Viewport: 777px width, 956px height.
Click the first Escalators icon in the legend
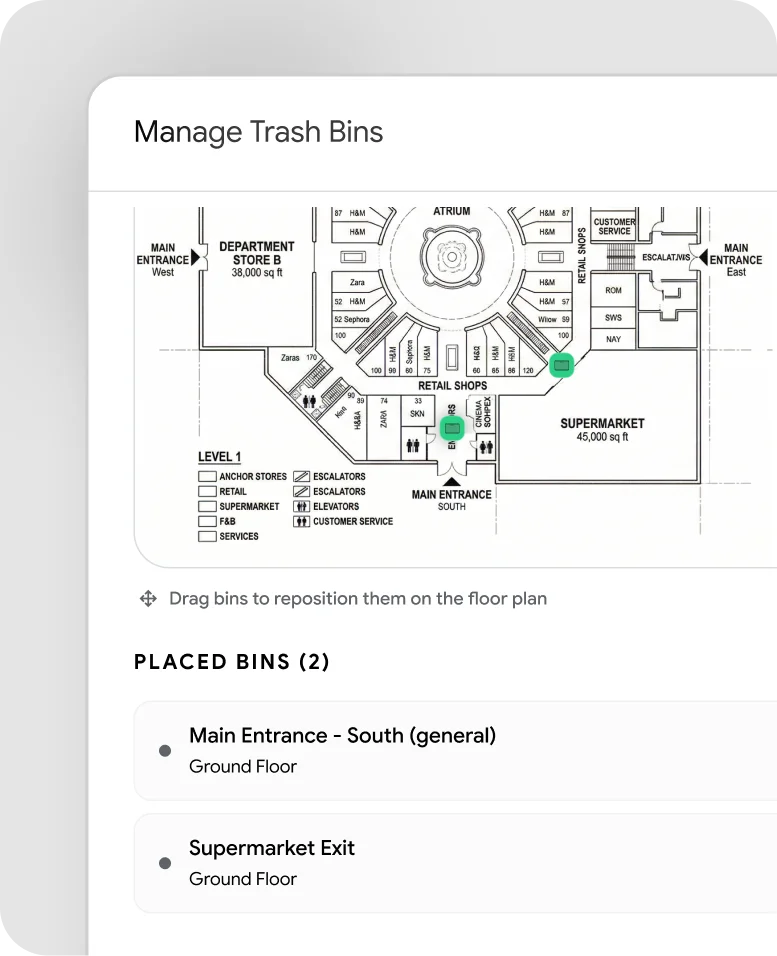[300, 476]
